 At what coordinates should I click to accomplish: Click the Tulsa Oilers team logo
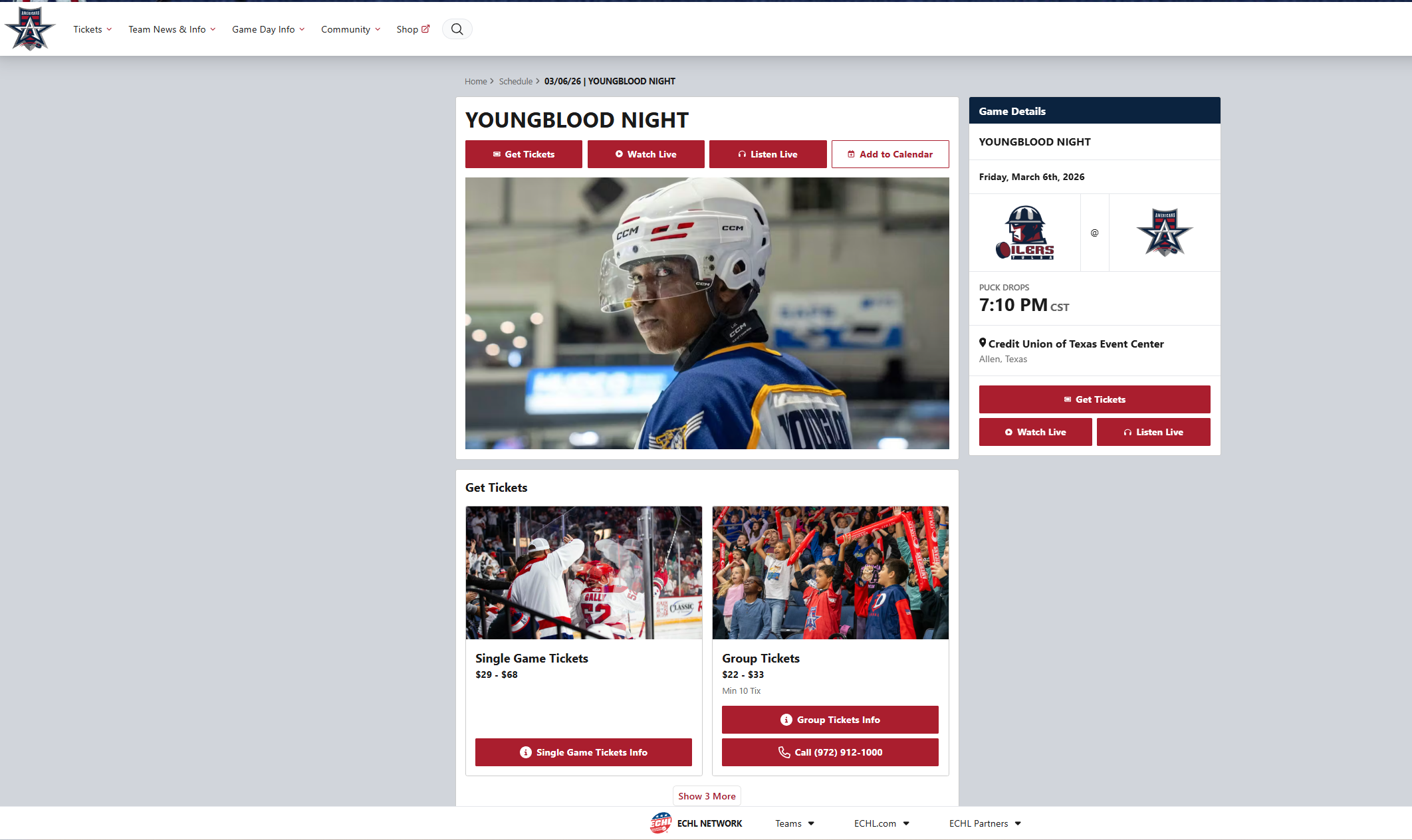(x=1024, y=233)
